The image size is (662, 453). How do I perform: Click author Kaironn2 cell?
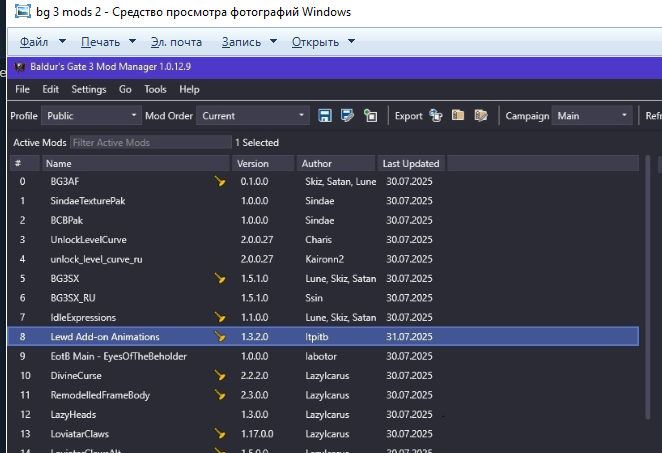(325, 259)
